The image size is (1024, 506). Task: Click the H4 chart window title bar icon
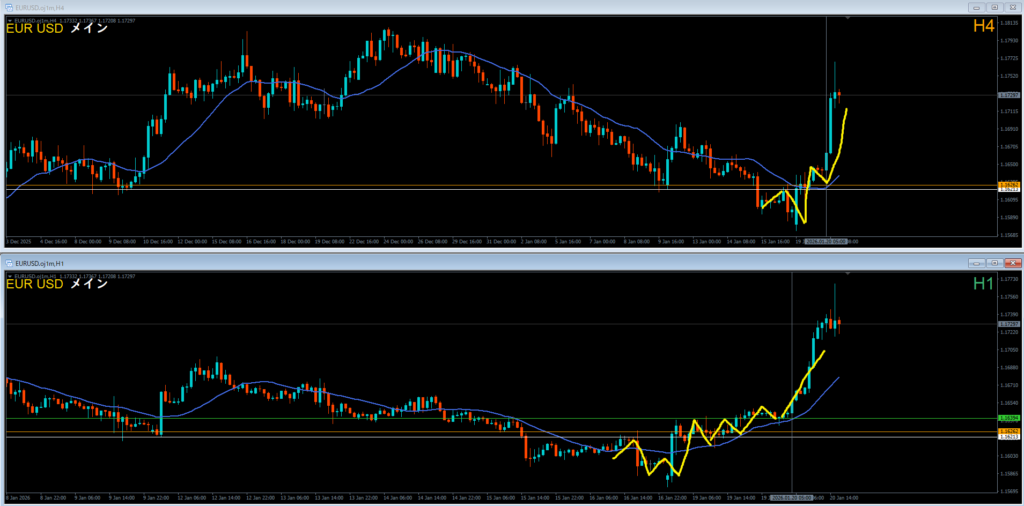9,7
